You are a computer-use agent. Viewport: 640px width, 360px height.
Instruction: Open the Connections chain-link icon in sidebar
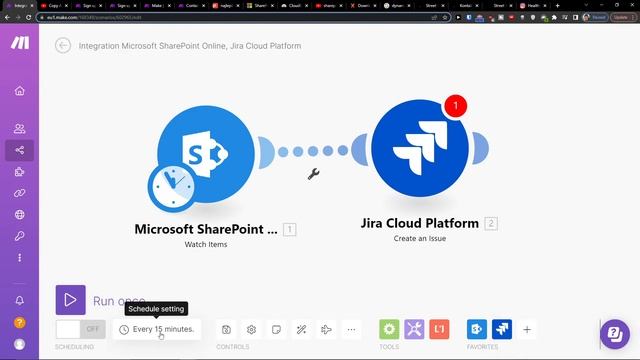(x=20, y=193)
